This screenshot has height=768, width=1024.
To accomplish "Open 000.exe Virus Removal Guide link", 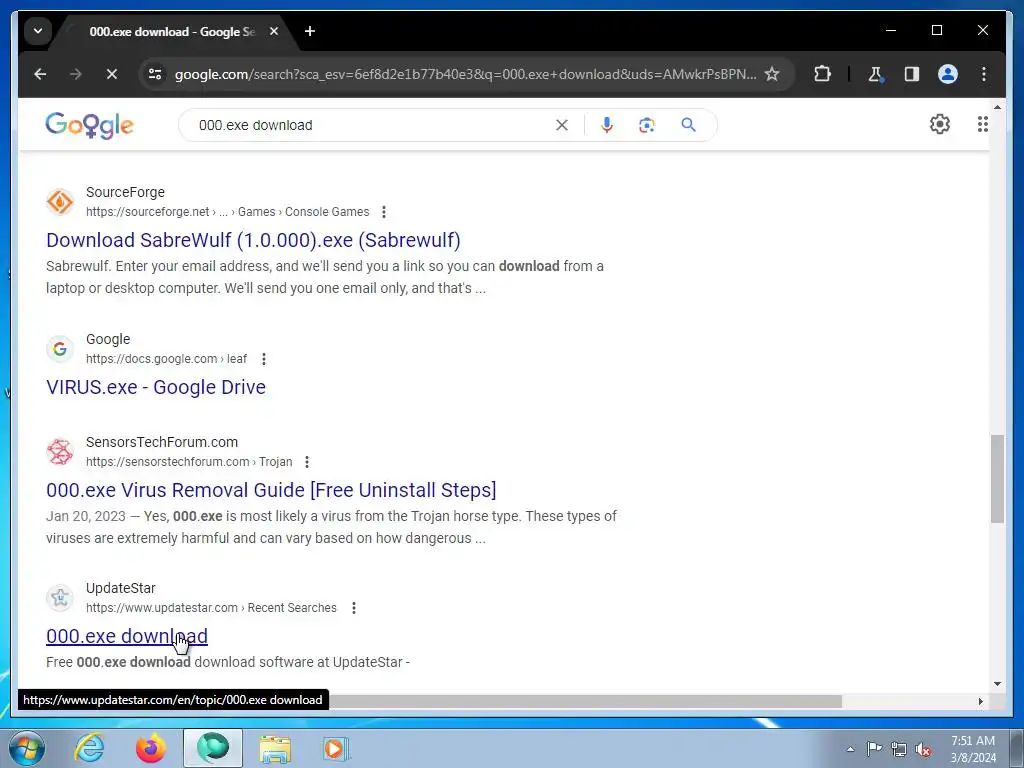I will tap(271, 490).
